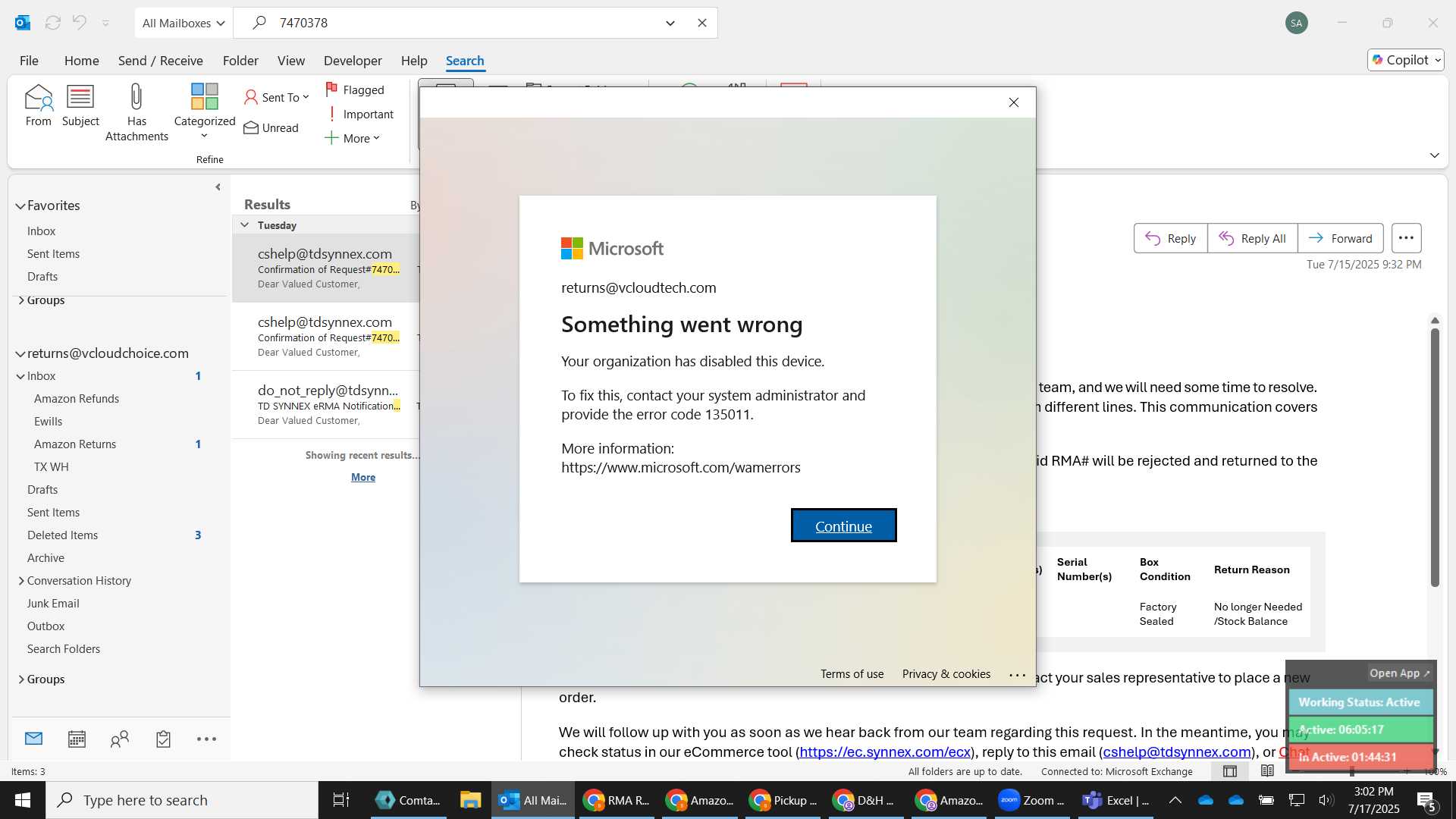This screenshot has width=1456, height=819.
Task: Open Chrome RMA R... taskbar window
Action: 616,800
